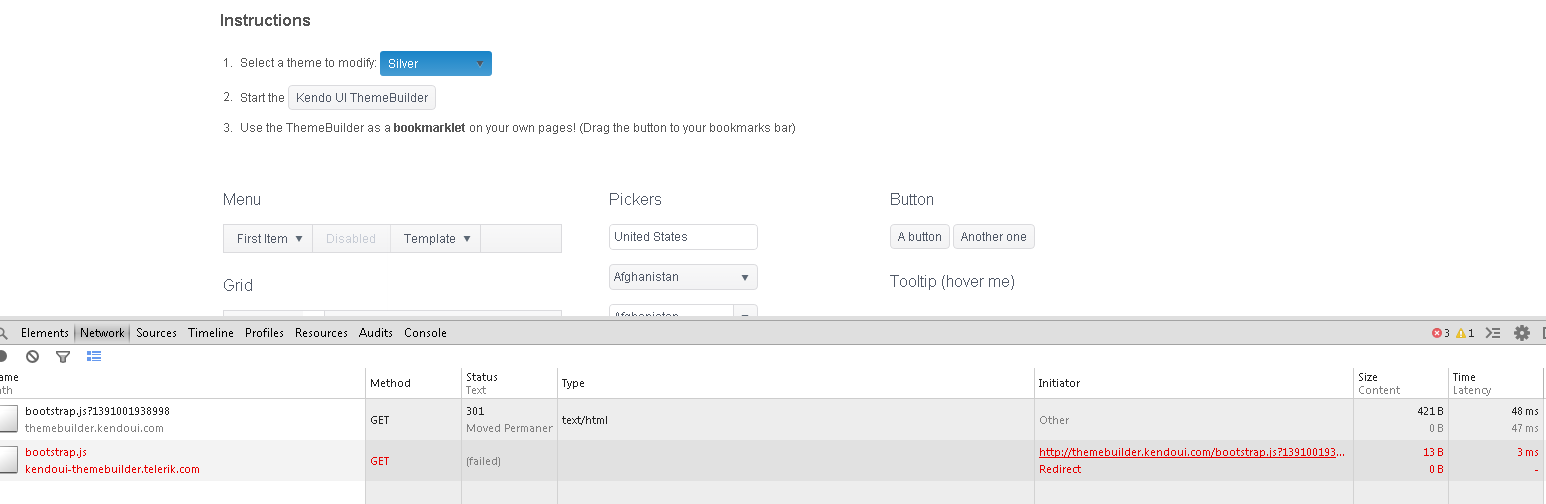Viewport: 1546px width, 504px height.
Task: Click the Kendo UI ThemeBuilder button
Action: (362, 98)
